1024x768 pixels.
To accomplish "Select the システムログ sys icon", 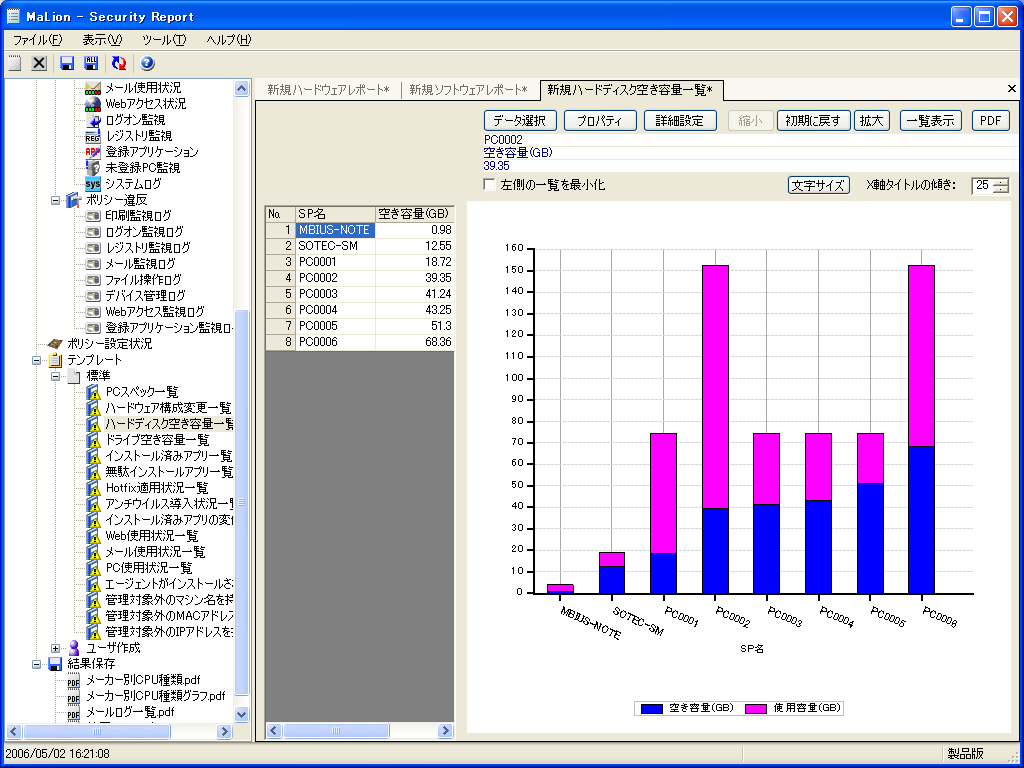I will coord(93,184).
